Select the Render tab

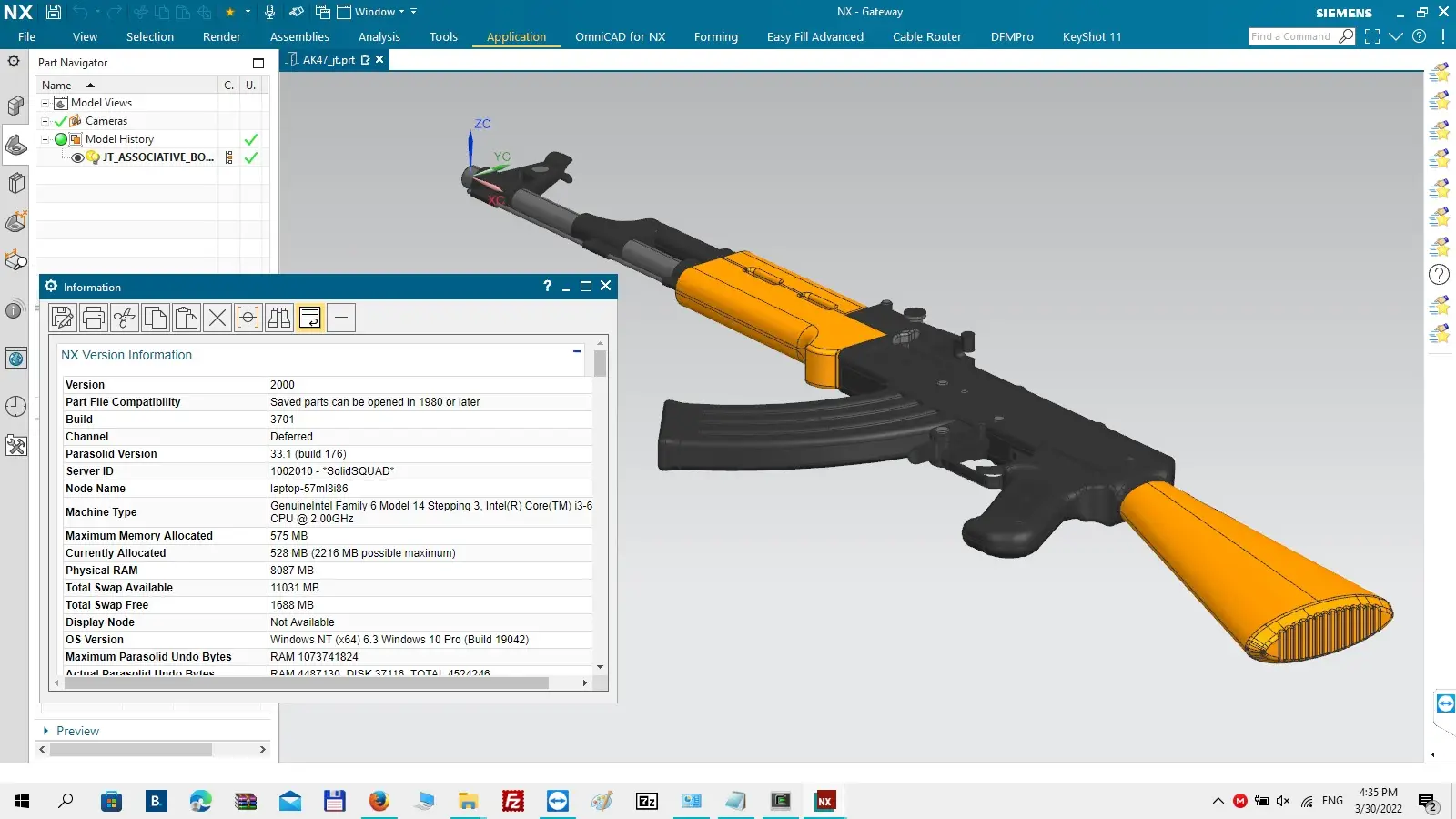222,36
